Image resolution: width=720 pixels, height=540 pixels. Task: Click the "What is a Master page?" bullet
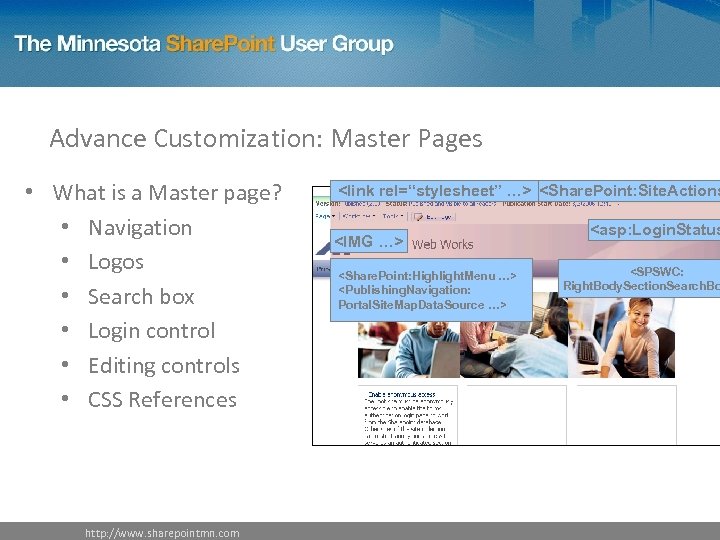click(167, 192)
